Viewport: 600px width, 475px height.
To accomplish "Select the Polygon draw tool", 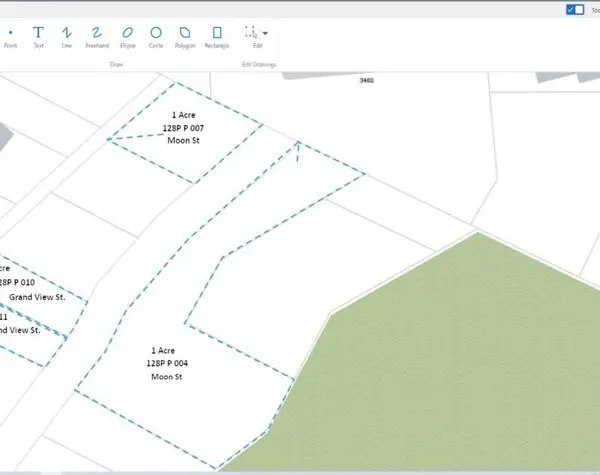I will [x=185, y=38].
